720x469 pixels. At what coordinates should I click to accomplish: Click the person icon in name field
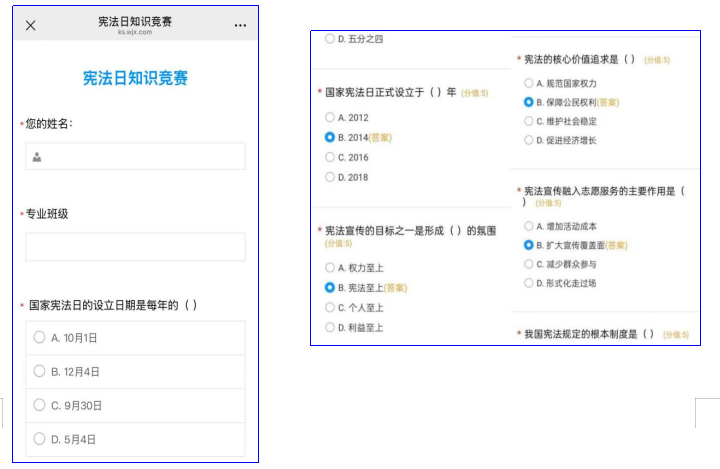point(37,157)
